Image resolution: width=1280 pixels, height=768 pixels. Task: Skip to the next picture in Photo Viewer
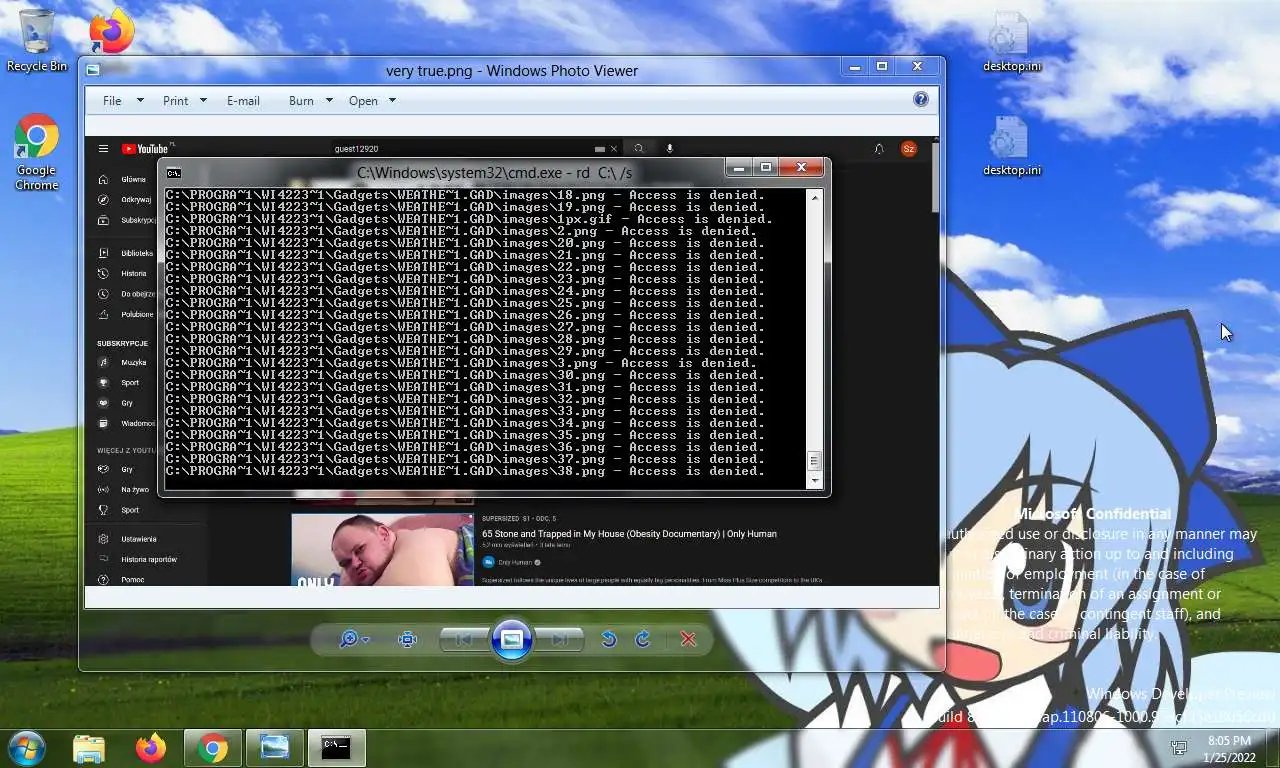[x=560, y=639]
